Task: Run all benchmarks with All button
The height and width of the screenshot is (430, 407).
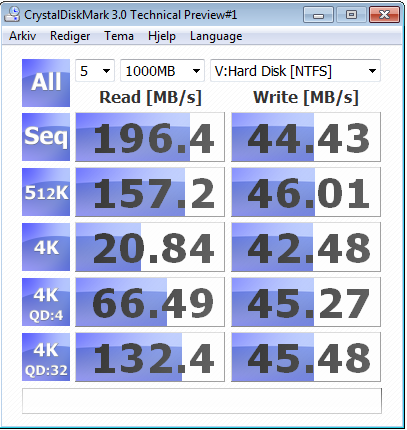Action: pyautogui.click(x=46, y=83)
